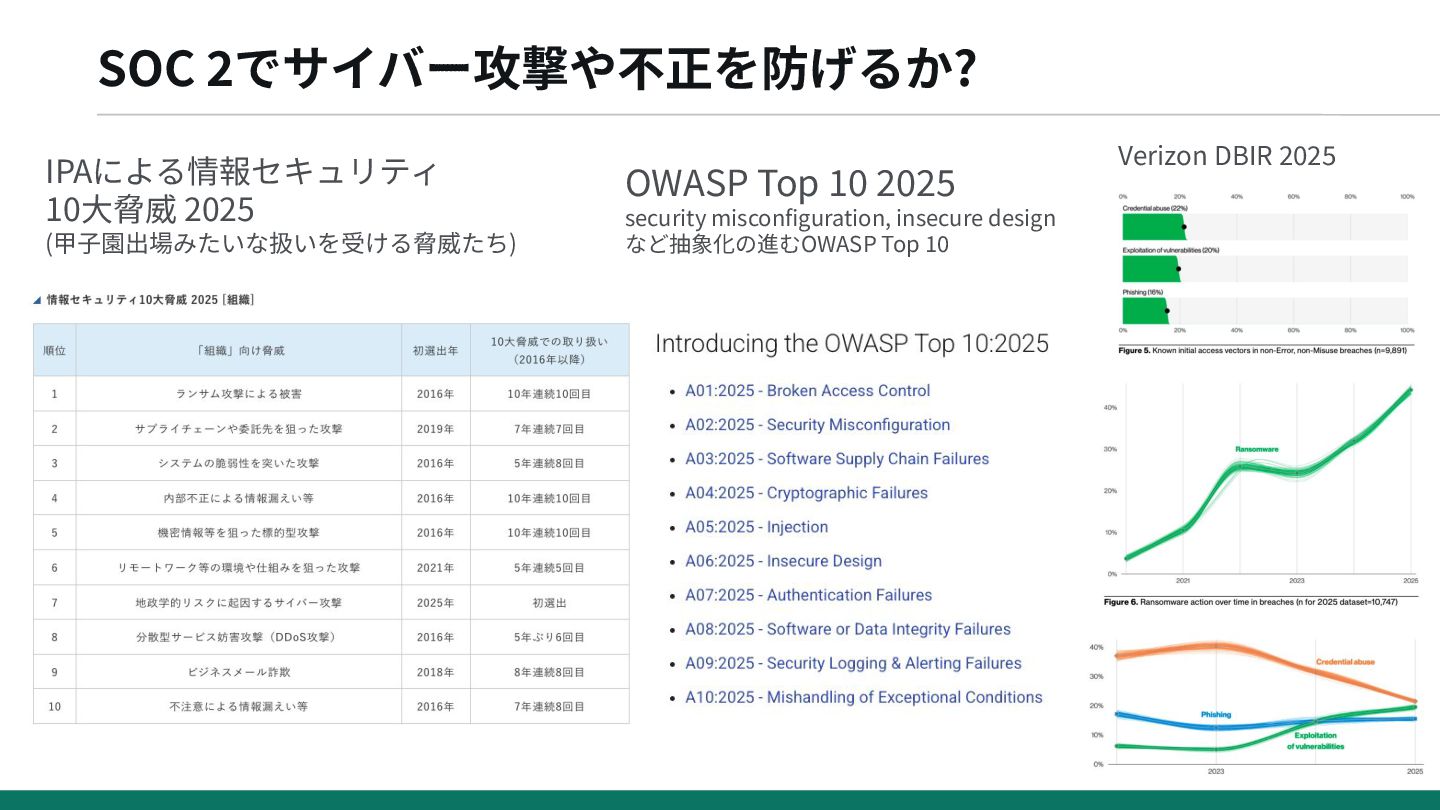Screen dimensions: 1440x810
Task: Click the 初選出年 column header
Action: point(436,350)
